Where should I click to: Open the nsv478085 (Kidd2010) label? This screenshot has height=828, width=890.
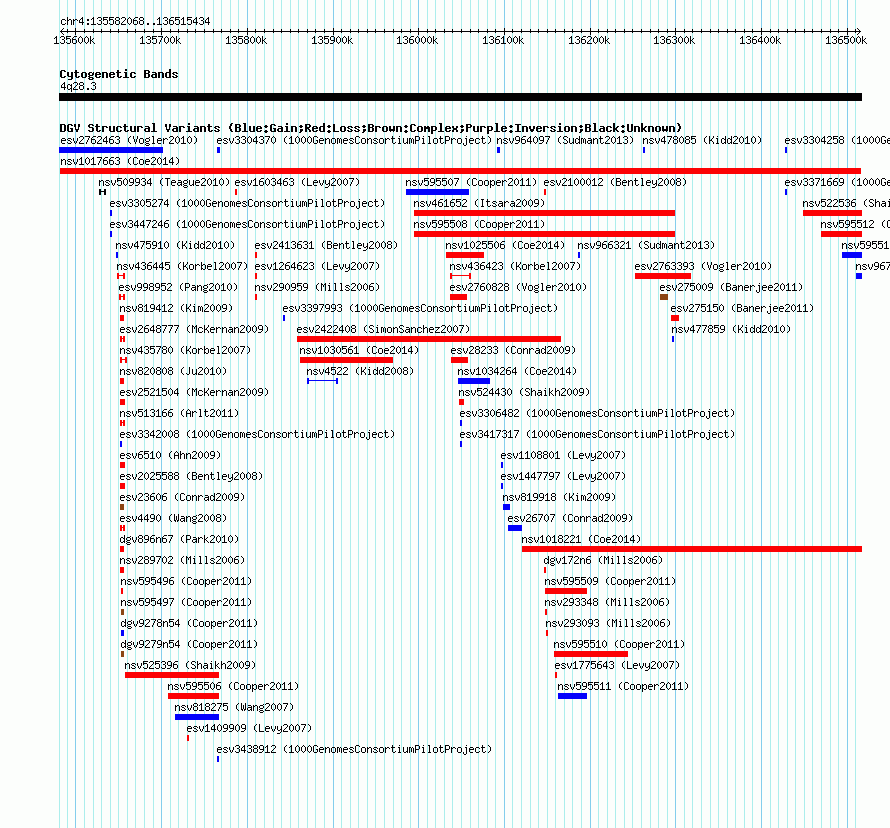(x=702, y=140)
